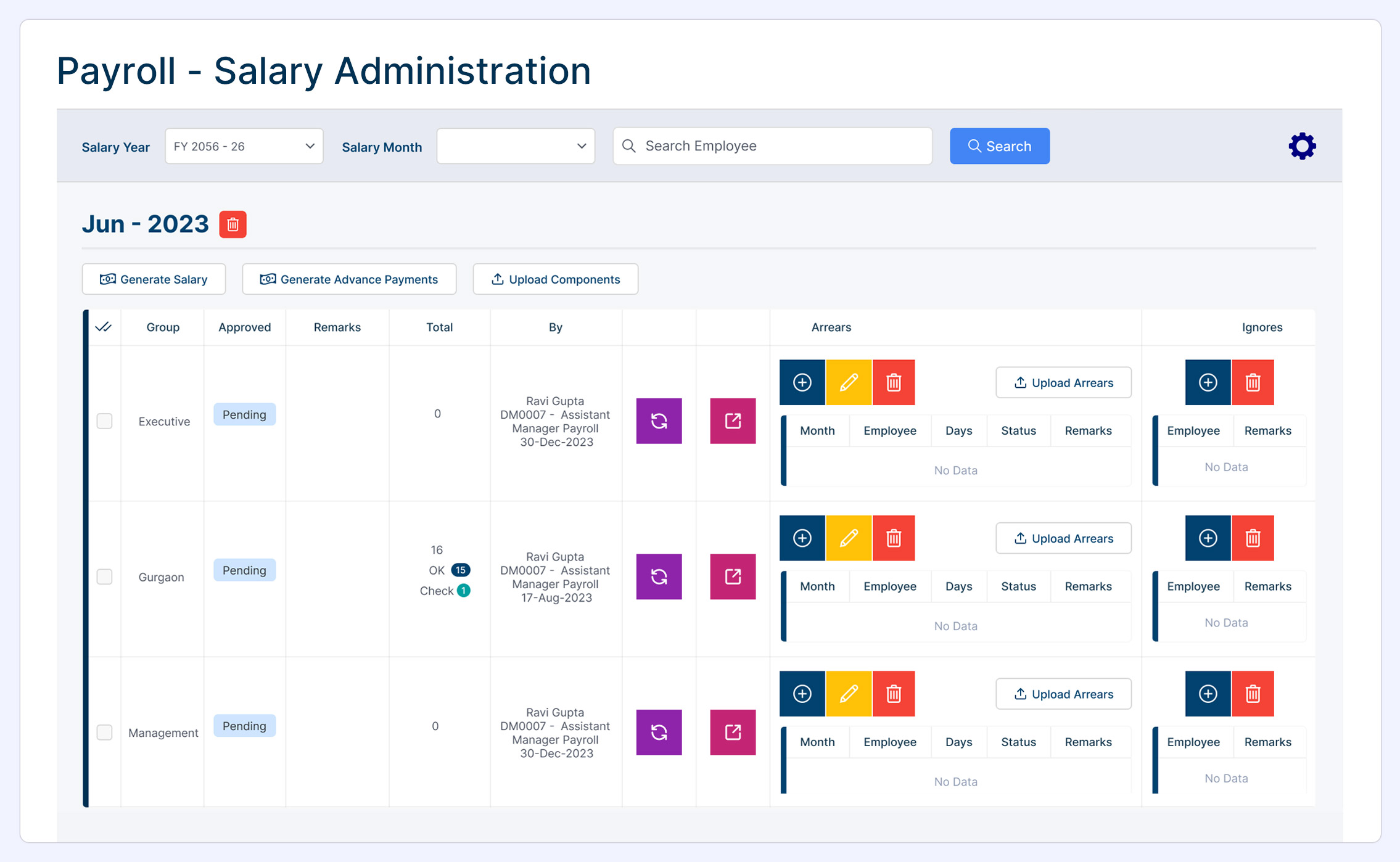Click the Generate Salary button
This screenshot has width=1400, height=862.
(154, 279)
